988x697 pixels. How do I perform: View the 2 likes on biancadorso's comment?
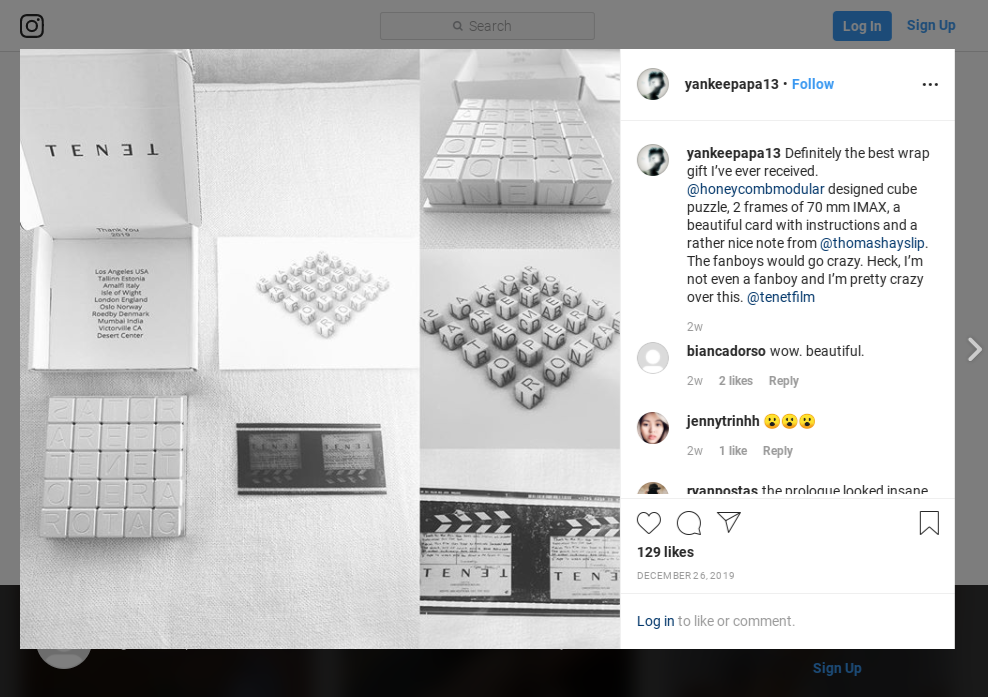coord(736,381)
